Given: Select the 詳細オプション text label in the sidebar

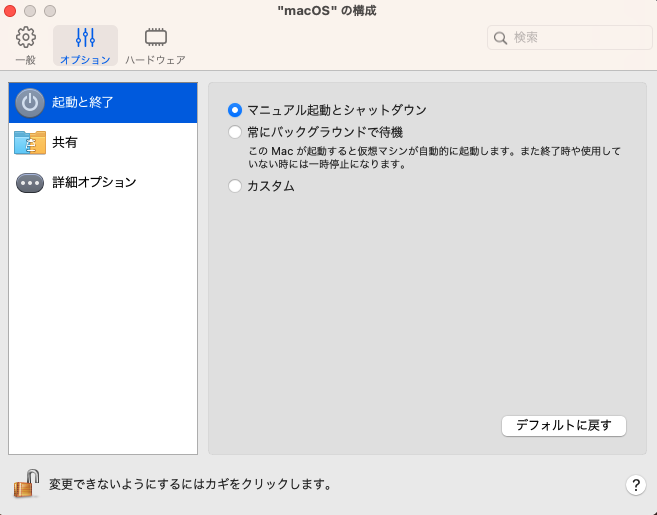Looking at the screenshot, I should click(94, 183).
